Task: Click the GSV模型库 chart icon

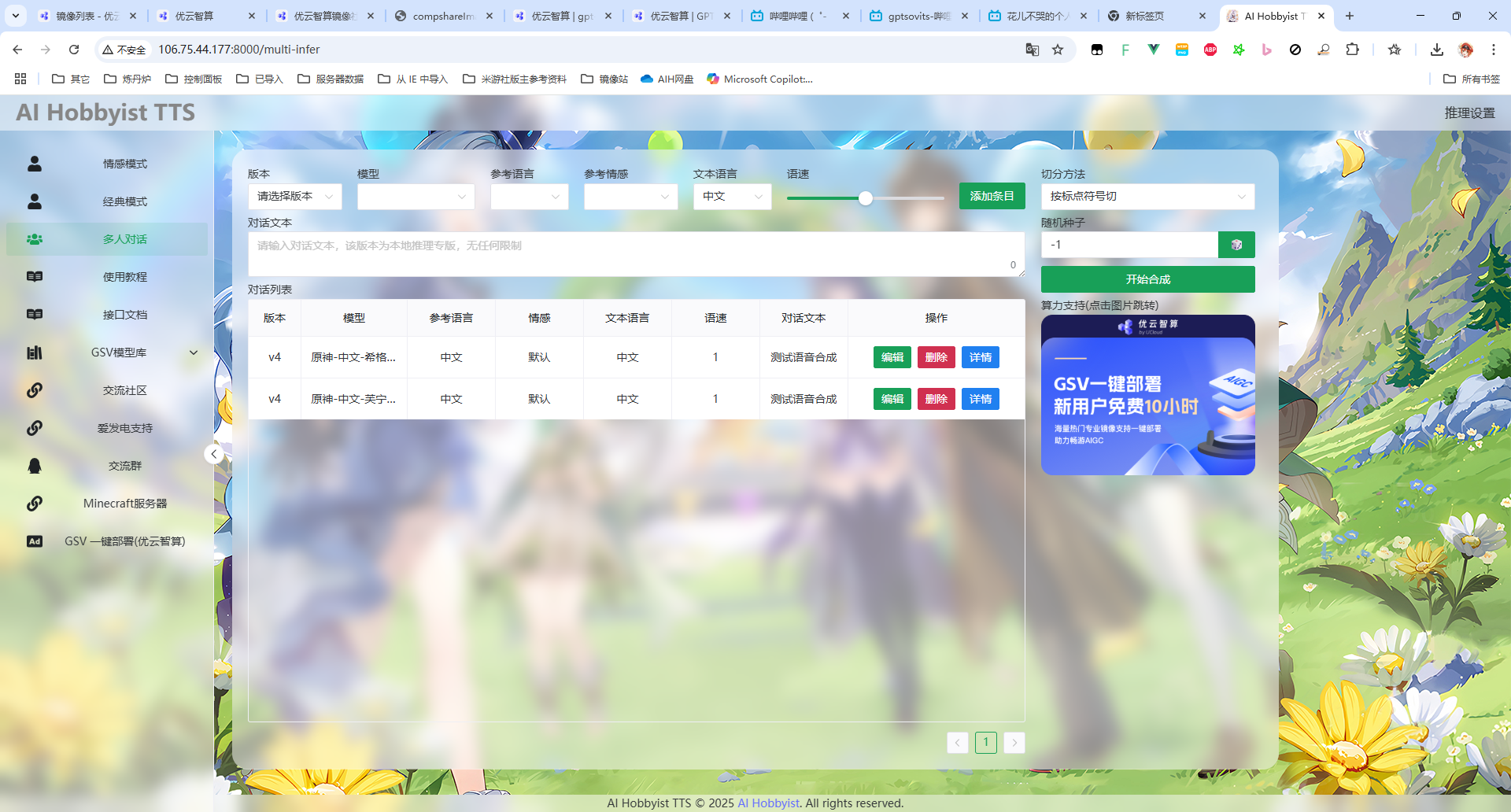Action: click(x=35, y=352)
